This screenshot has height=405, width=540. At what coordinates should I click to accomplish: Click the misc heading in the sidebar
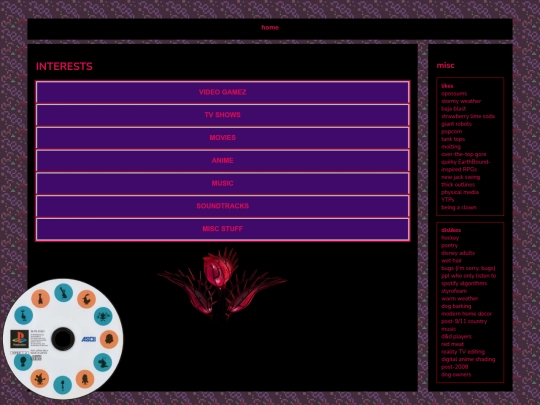[x=445, y=65]
